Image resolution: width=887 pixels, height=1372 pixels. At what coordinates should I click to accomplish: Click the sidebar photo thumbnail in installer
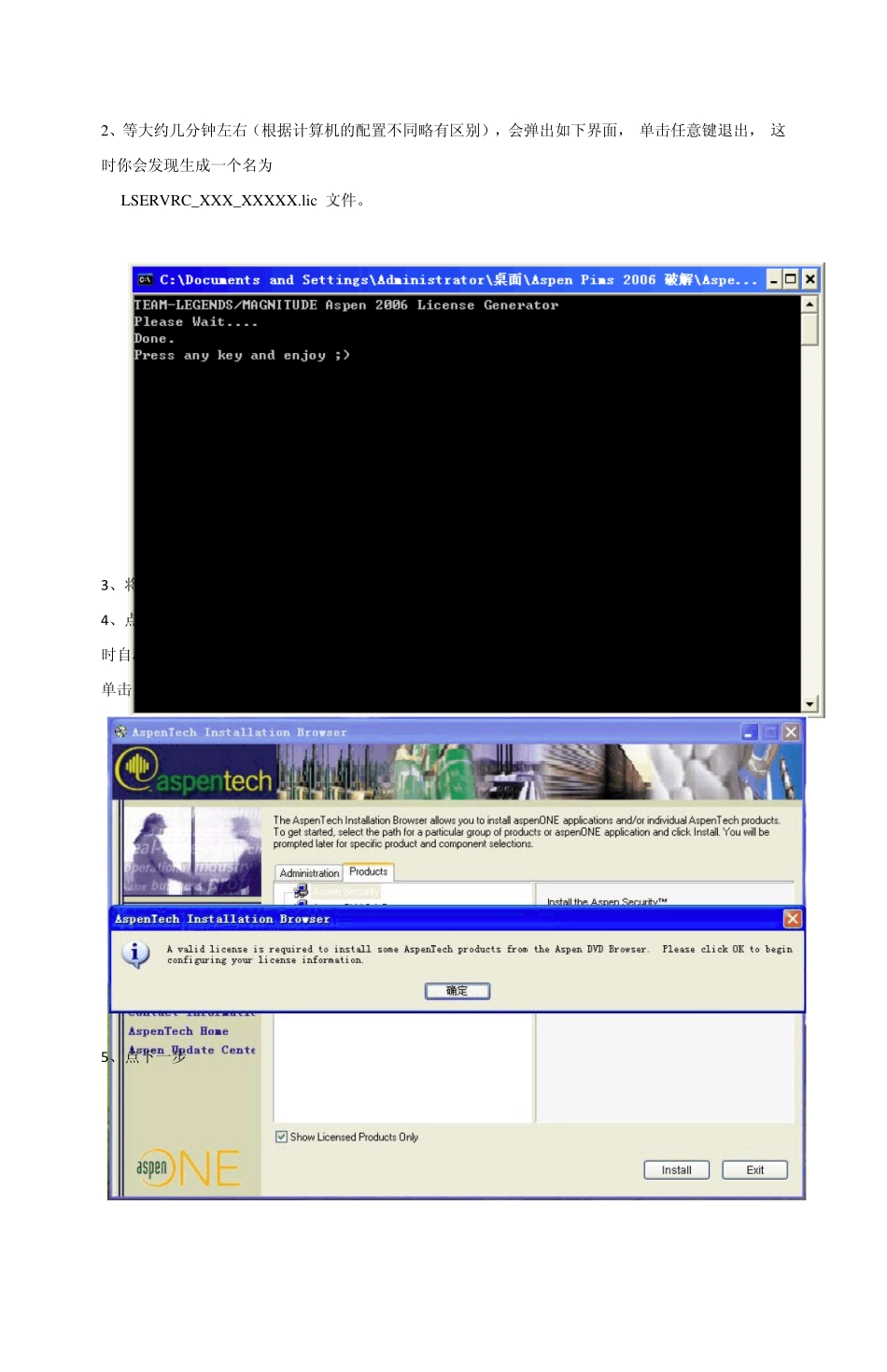pos(193,852)
